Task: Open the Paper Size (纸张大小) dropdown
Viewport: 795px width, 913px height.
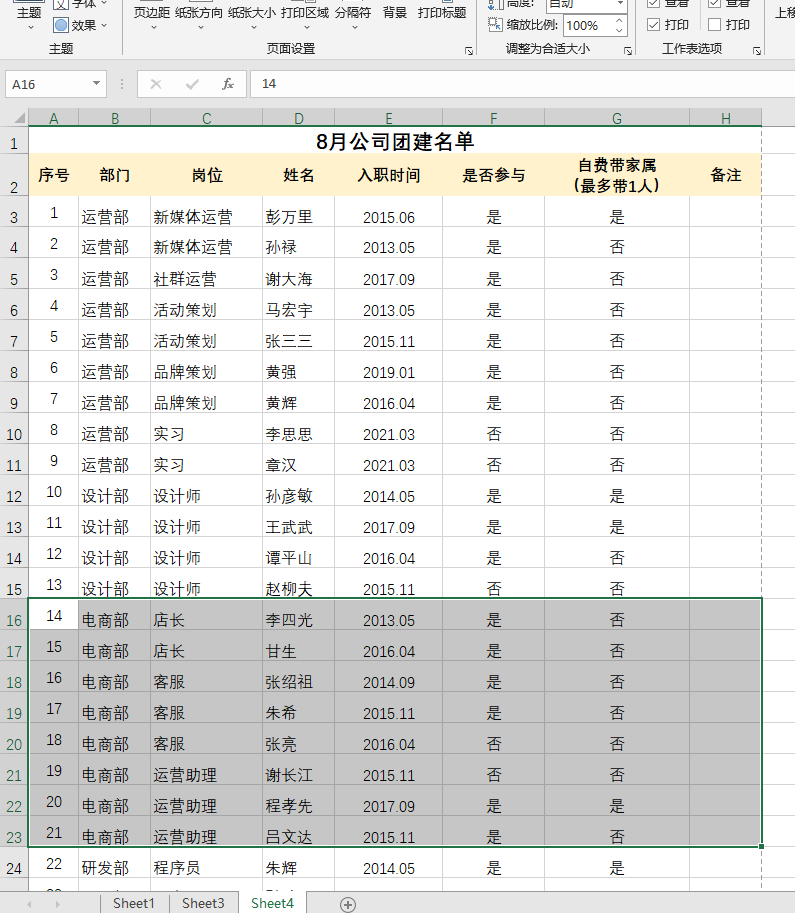Action: pos(252,16)
